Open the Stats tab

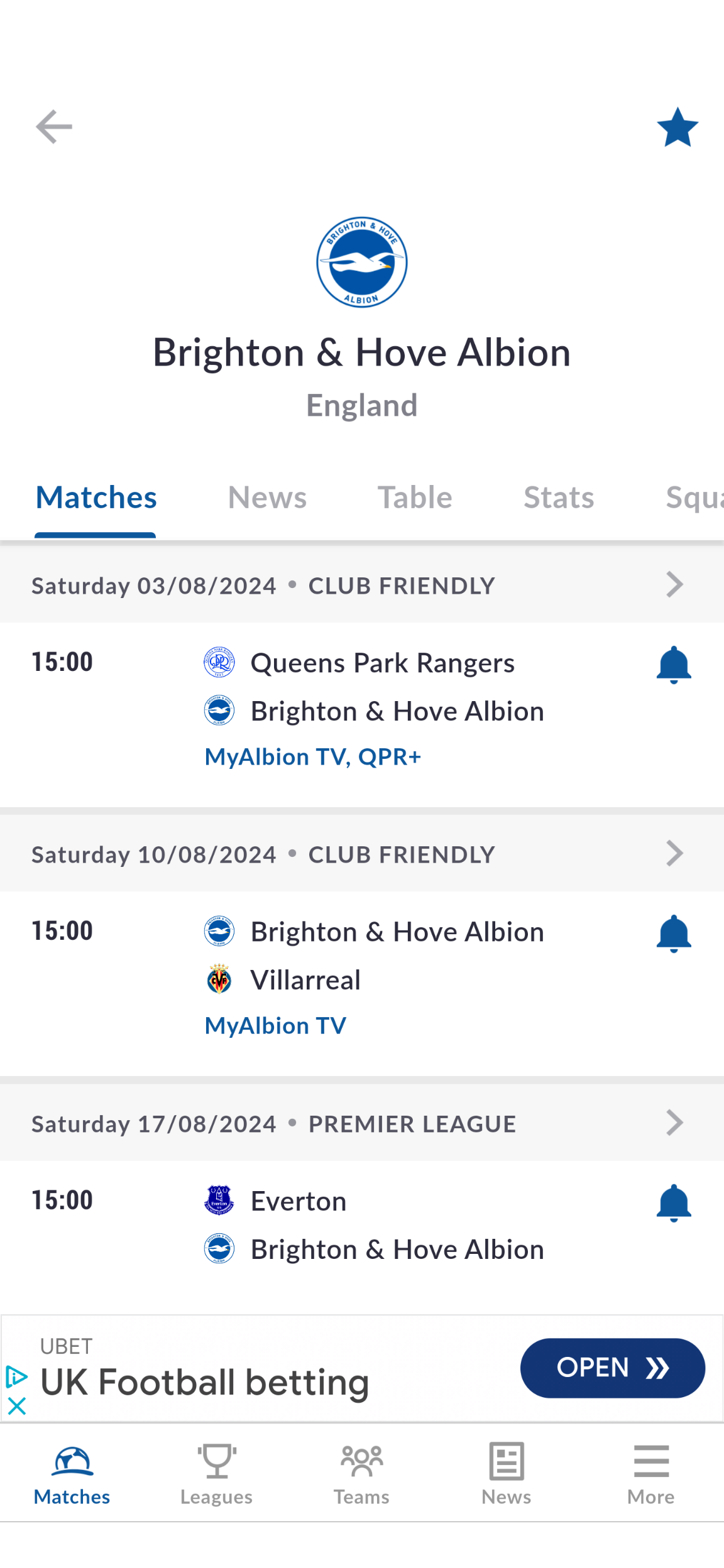(559, 498)
